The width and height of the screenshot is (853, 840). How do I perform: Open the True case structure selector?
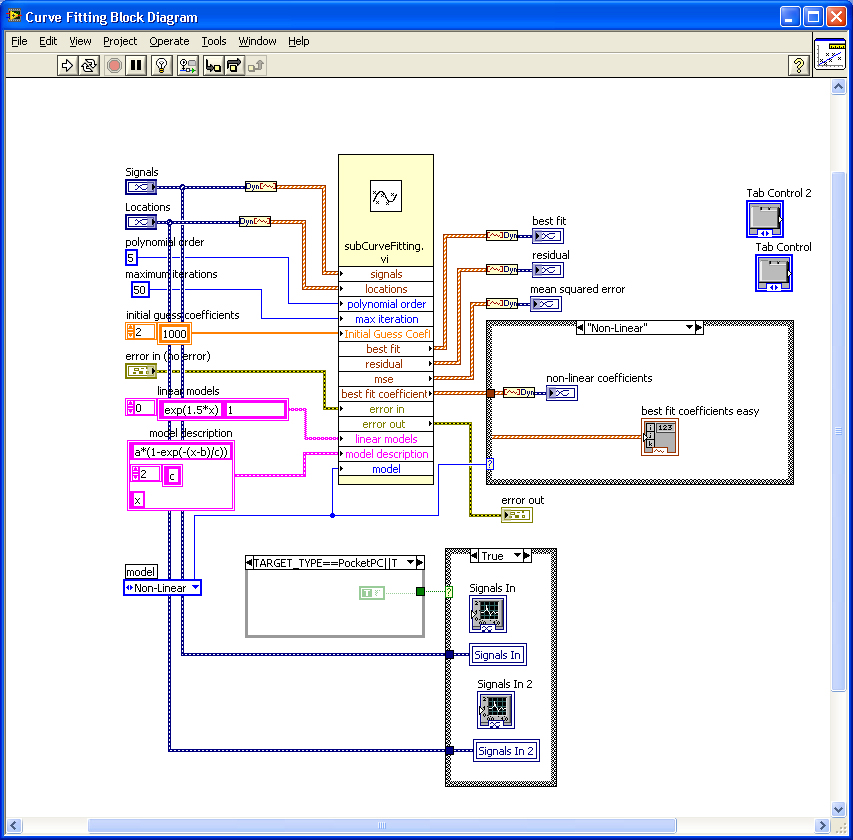(518, 556)
